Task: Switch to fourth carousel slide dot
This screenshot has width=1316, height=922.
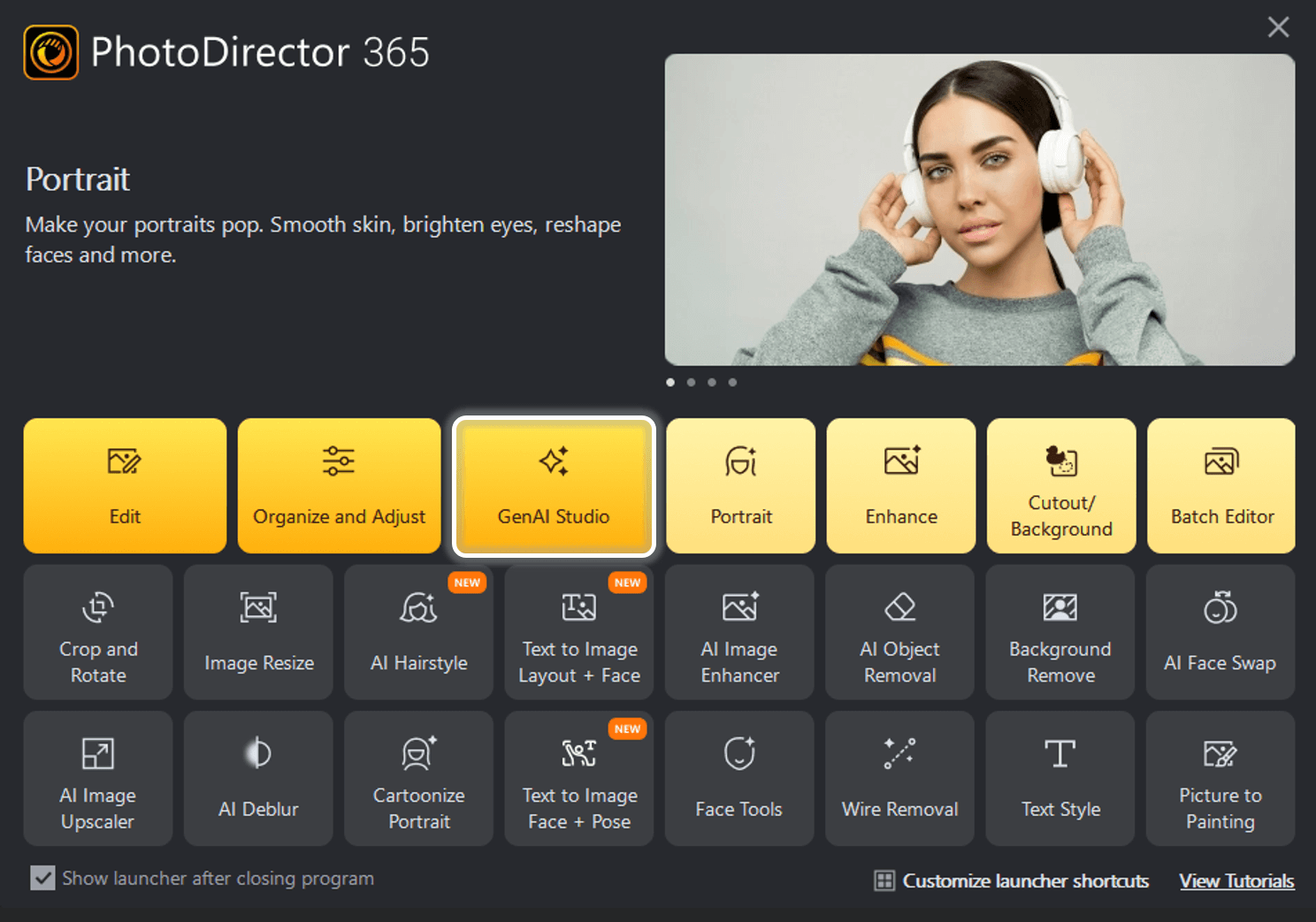Action: 732,382
